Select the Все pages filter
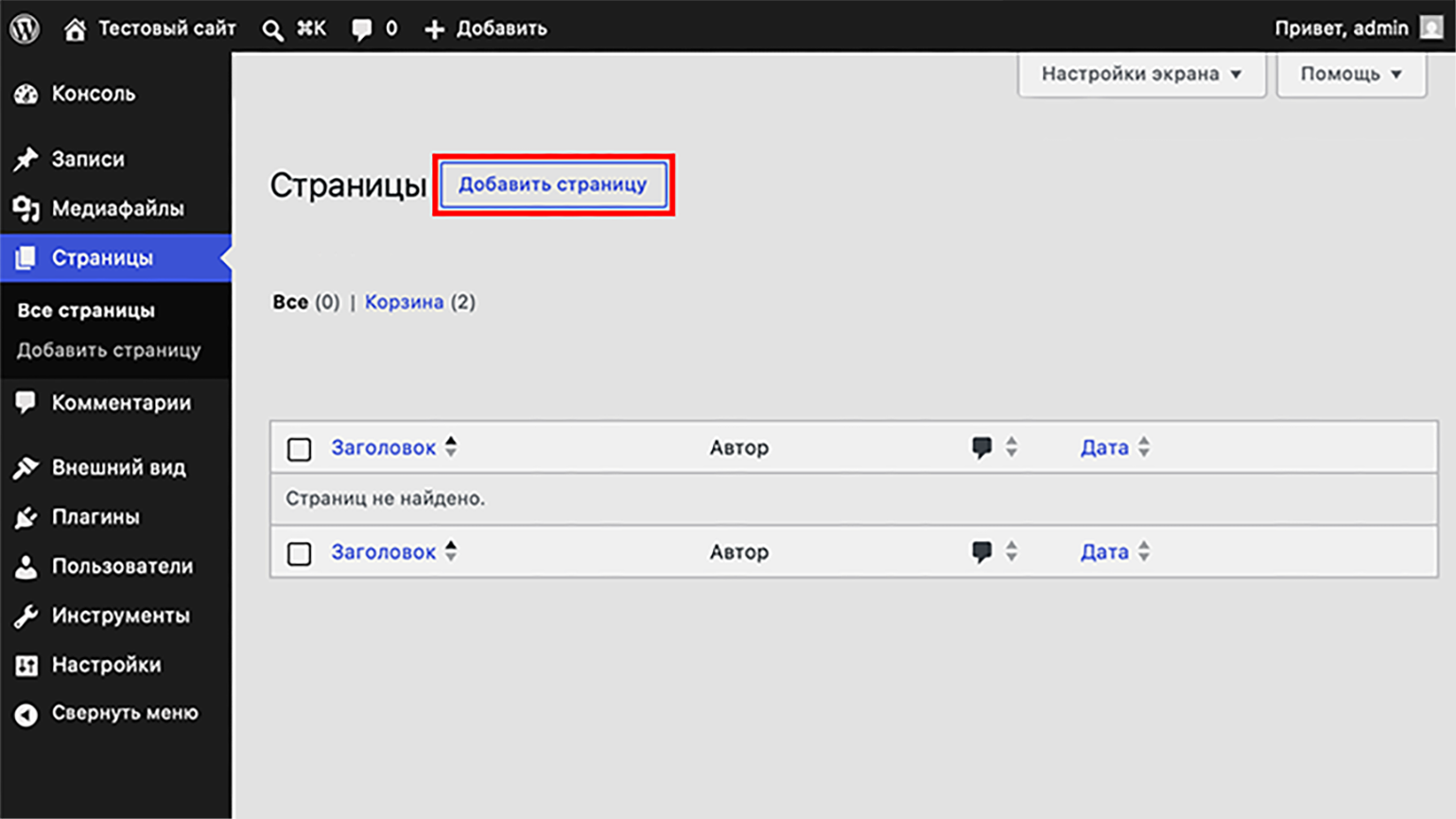Image resolution: width=1456 pixels, height=819 pixels. pos(290,302)
